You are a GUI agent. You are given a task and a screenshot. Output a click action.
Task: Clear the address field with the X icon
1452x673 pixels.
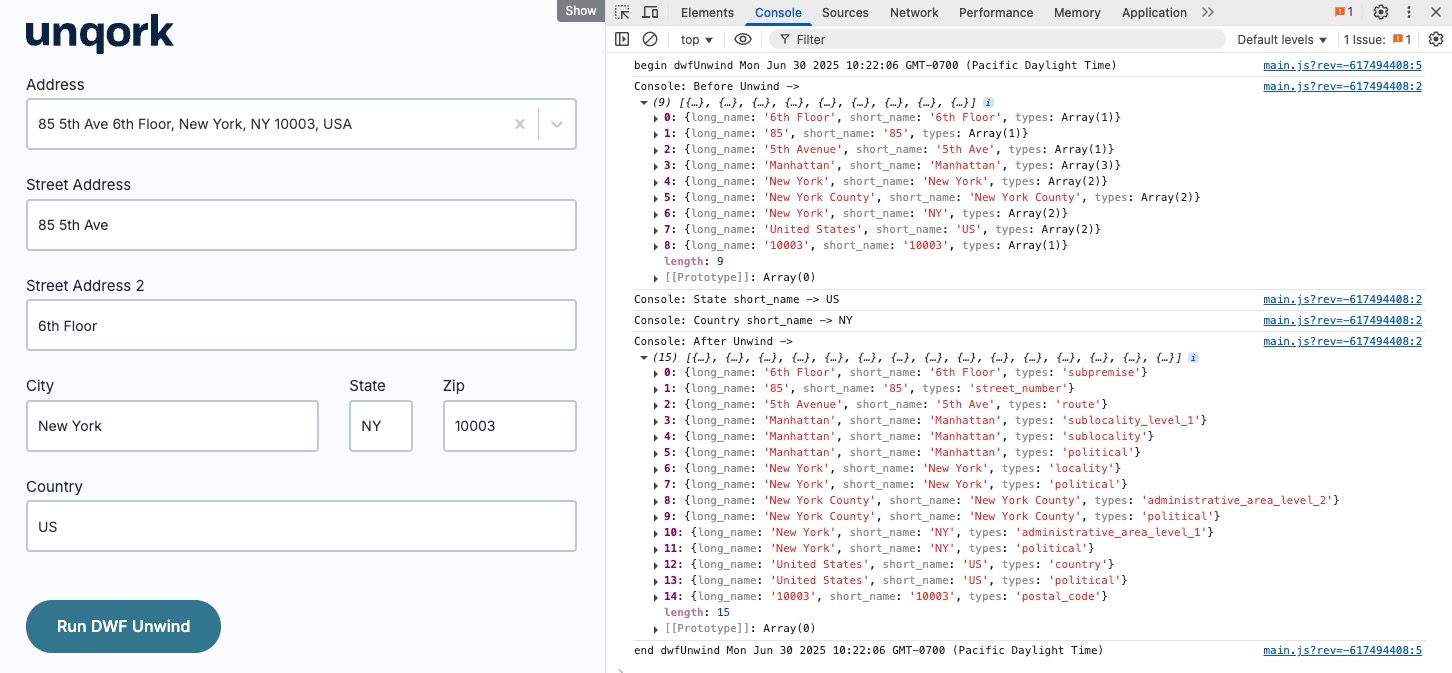(520, 124)
